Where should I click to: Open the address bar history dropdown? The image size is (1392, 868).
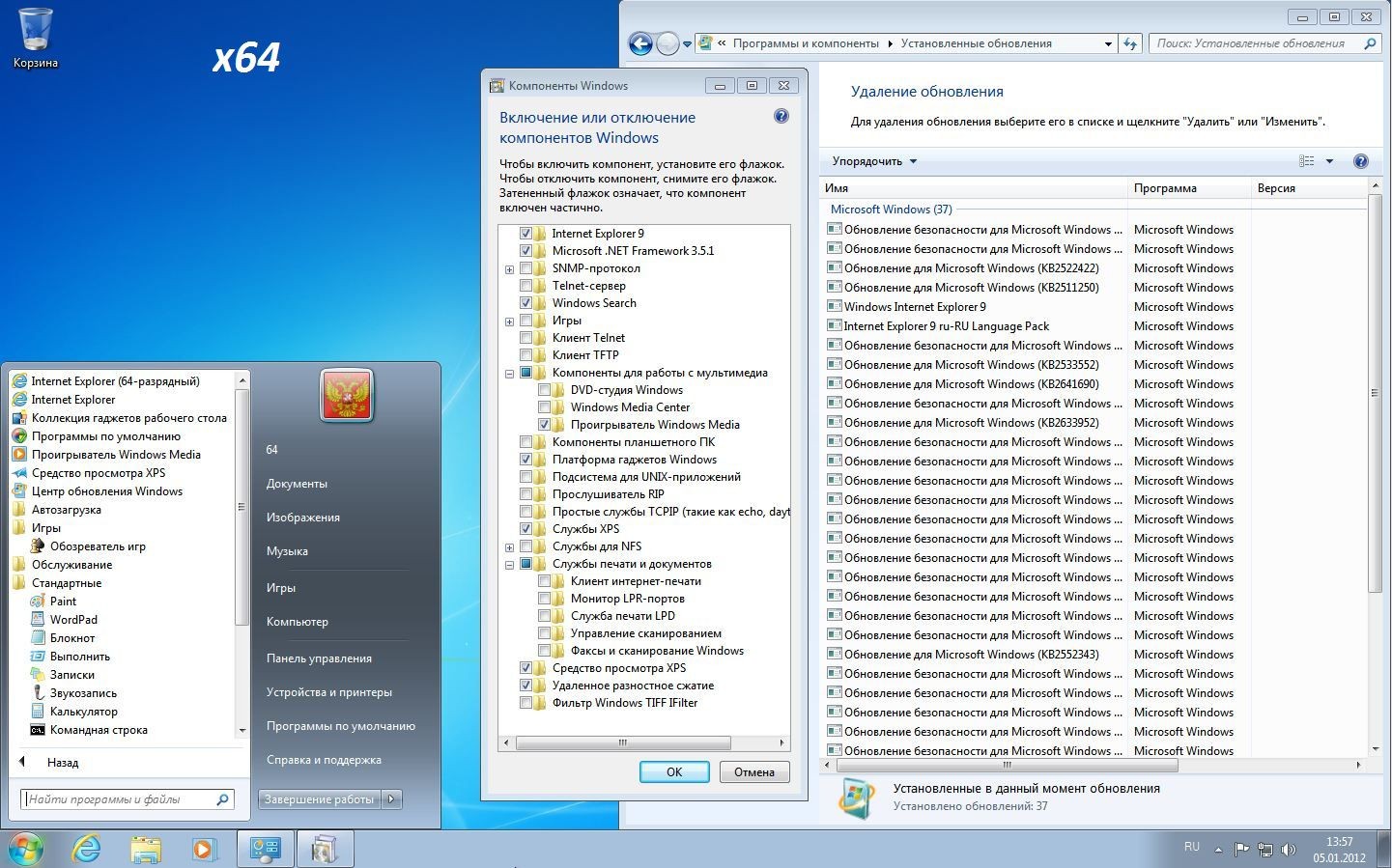1108,43
